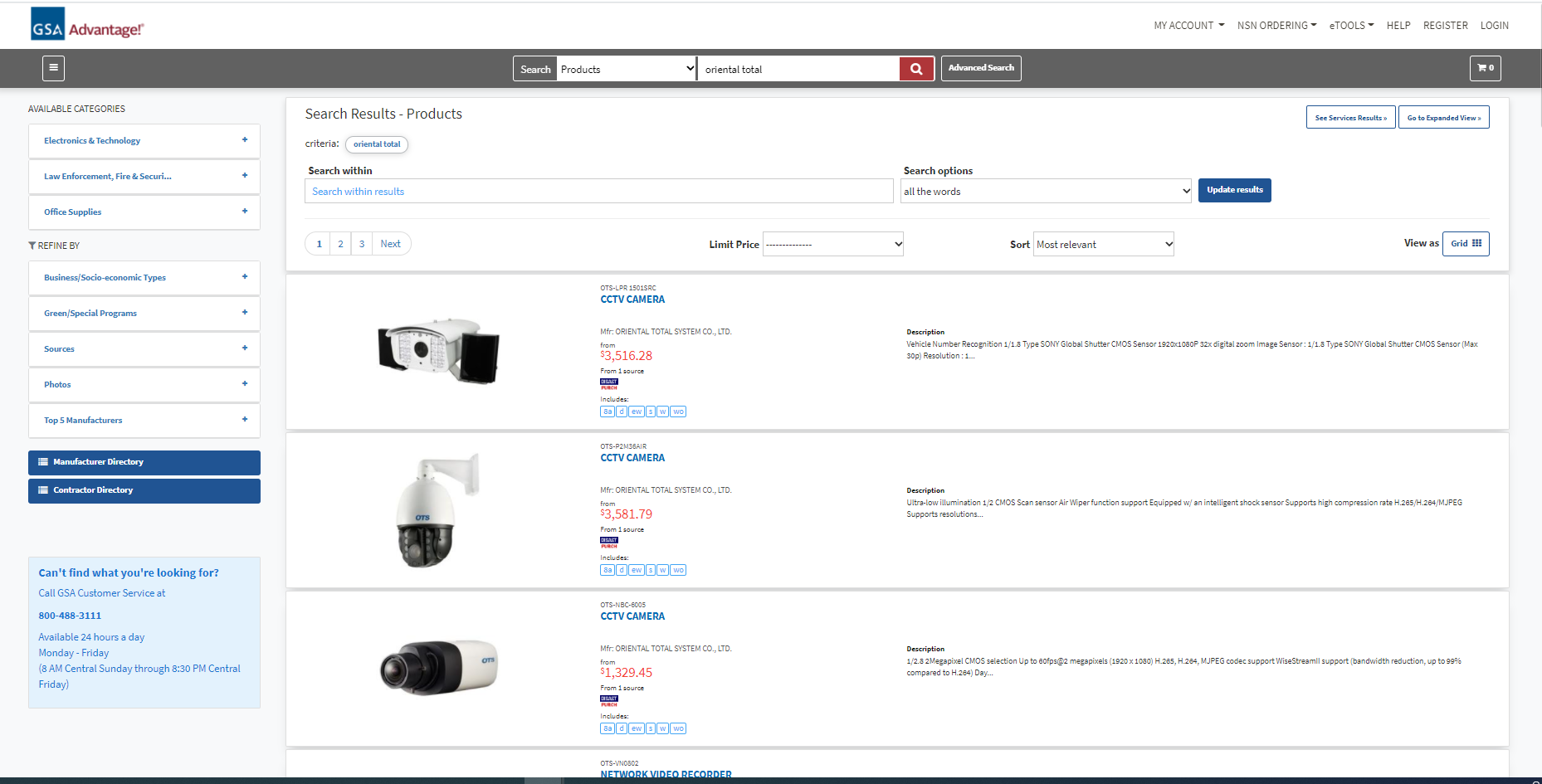Switch to Grid view
Viewport: 1542px width, 784px height.
pyautogui.click(x=1466, y=244)
